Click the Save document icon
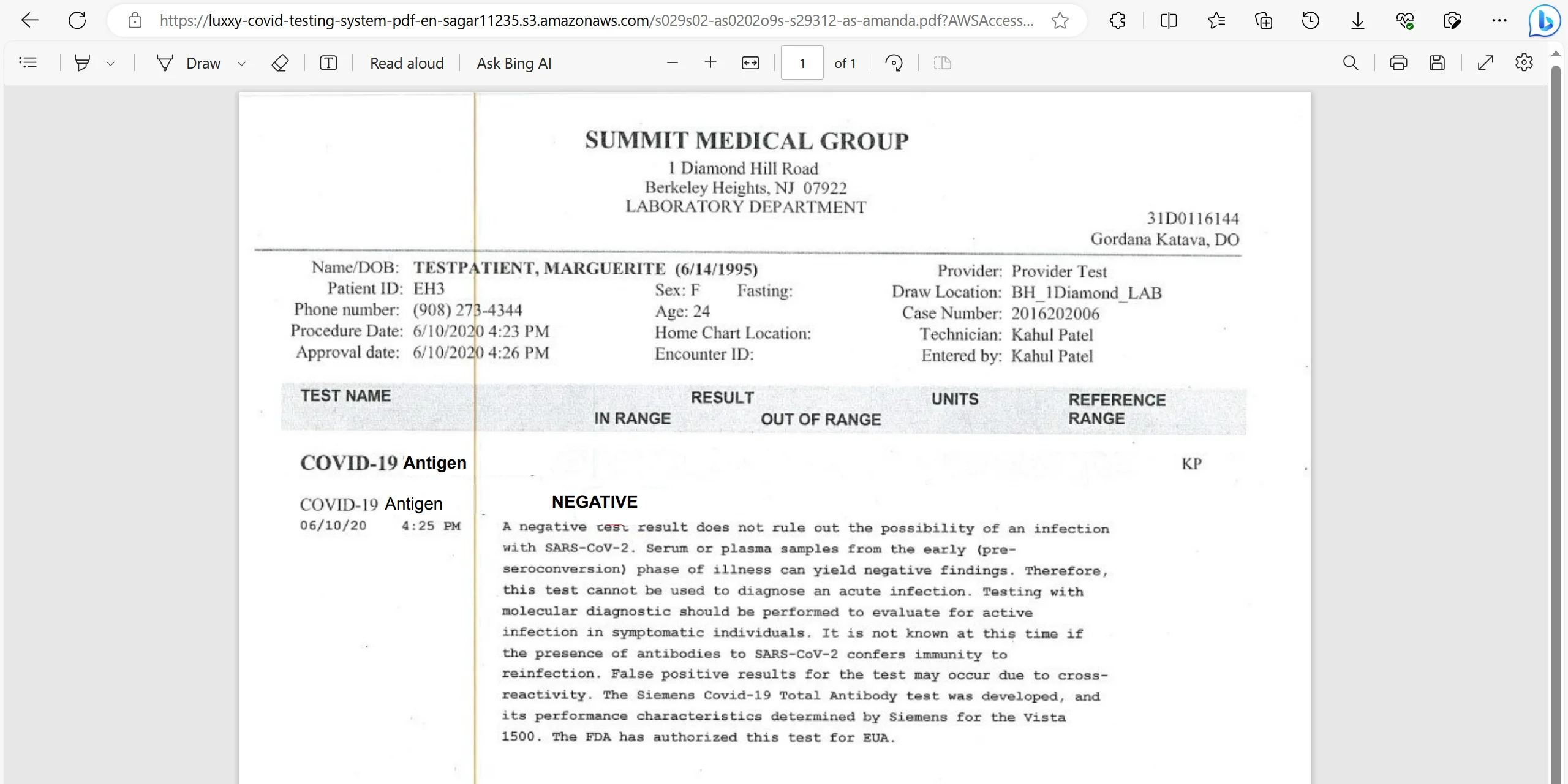Image resolution: width=1568 pixels, height=784 pixels. pyautogui.click(x=1438, y=62)
